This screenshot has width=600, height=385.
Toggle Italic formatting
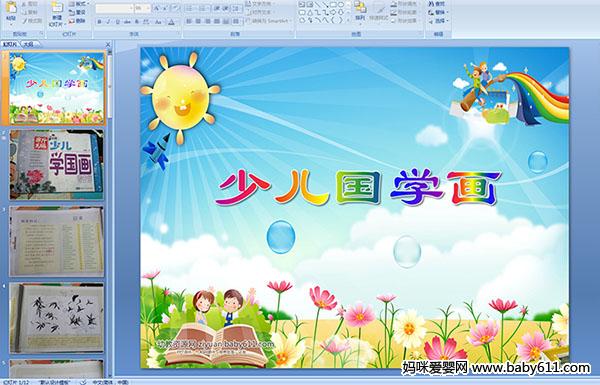108,22
